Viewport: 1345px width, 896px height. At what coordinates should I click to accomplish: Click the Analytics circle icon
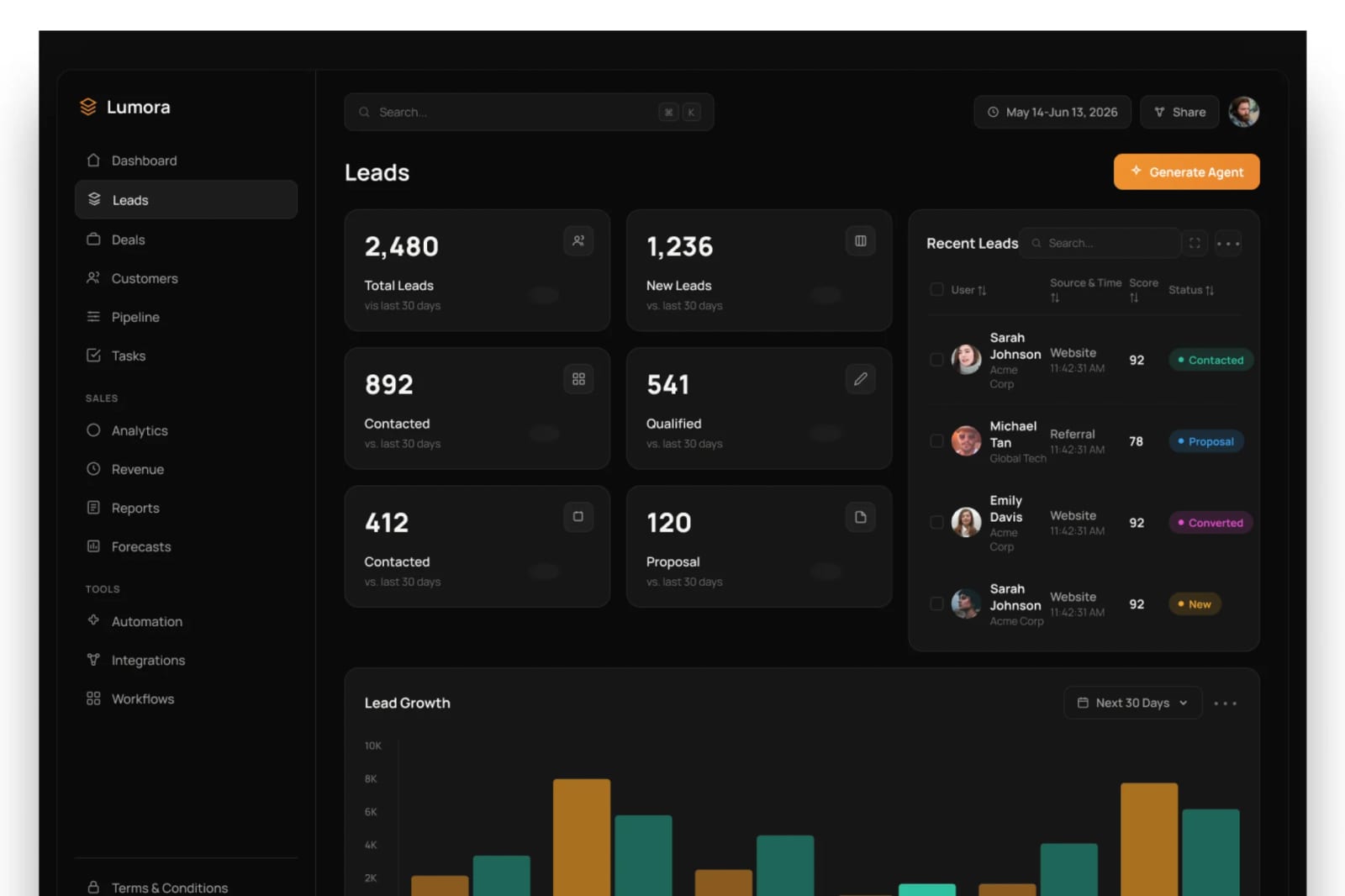[93, 430]
